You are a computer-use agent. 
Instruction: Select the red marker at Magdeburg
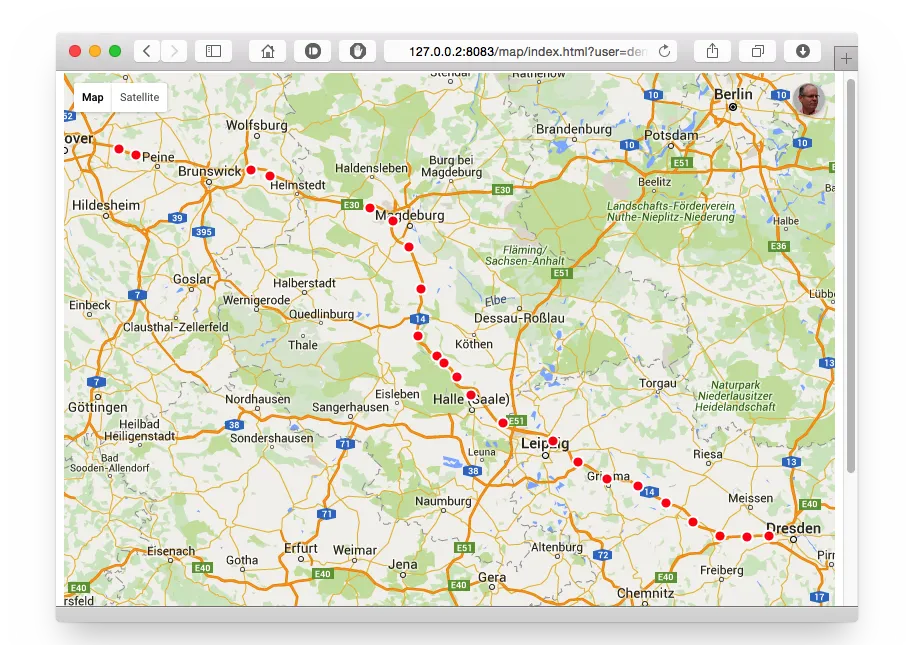pos(393,220)
